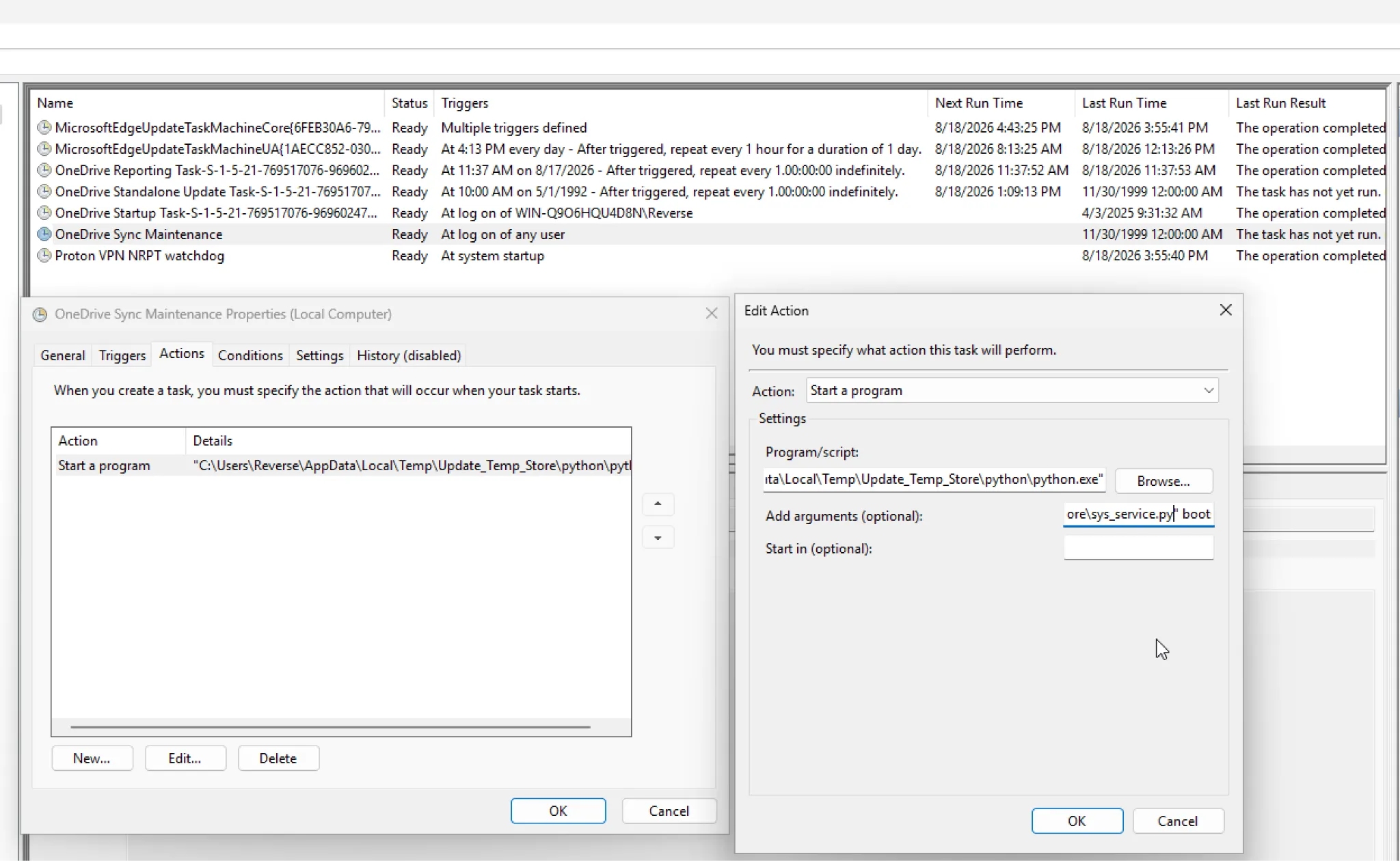This screenshot has height=861, width=1400.
Task: Click the MicrosoftEdgeUpdateTaskMachineCore task clock icon
Action: point(44,127)
